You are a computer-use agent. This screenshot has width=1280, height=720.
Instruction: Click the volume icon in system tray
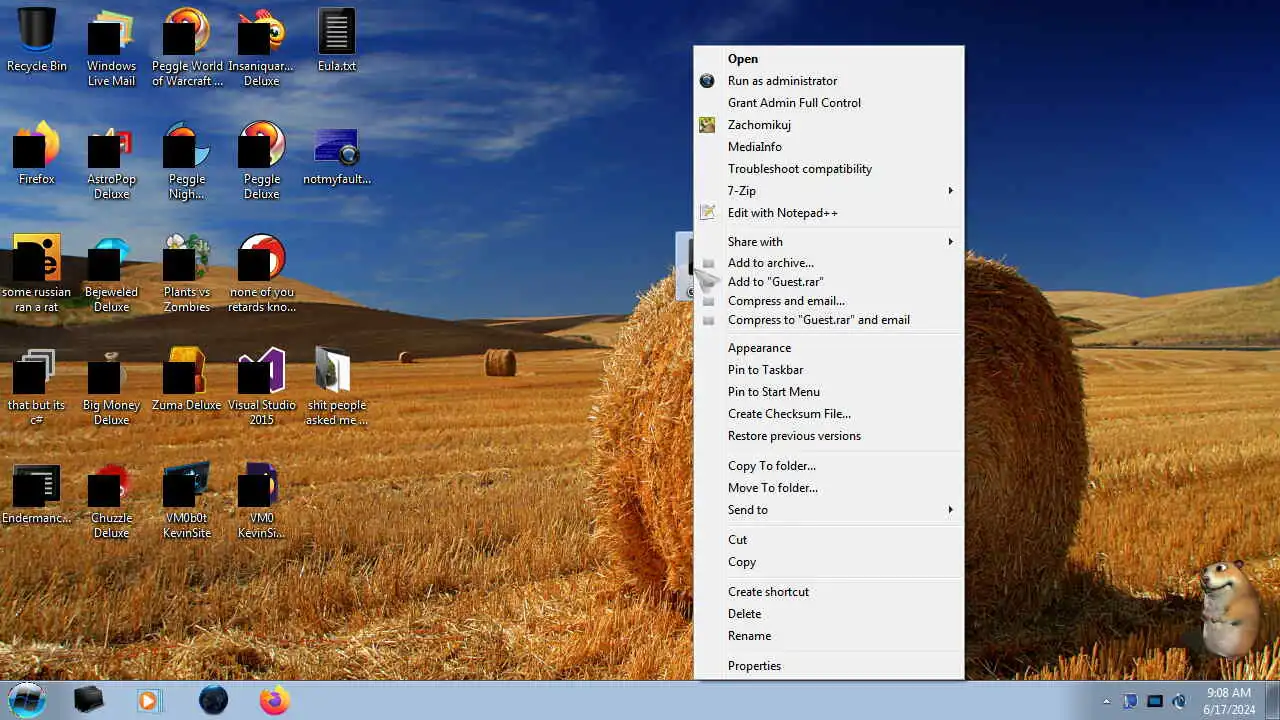coord(1179,701)
